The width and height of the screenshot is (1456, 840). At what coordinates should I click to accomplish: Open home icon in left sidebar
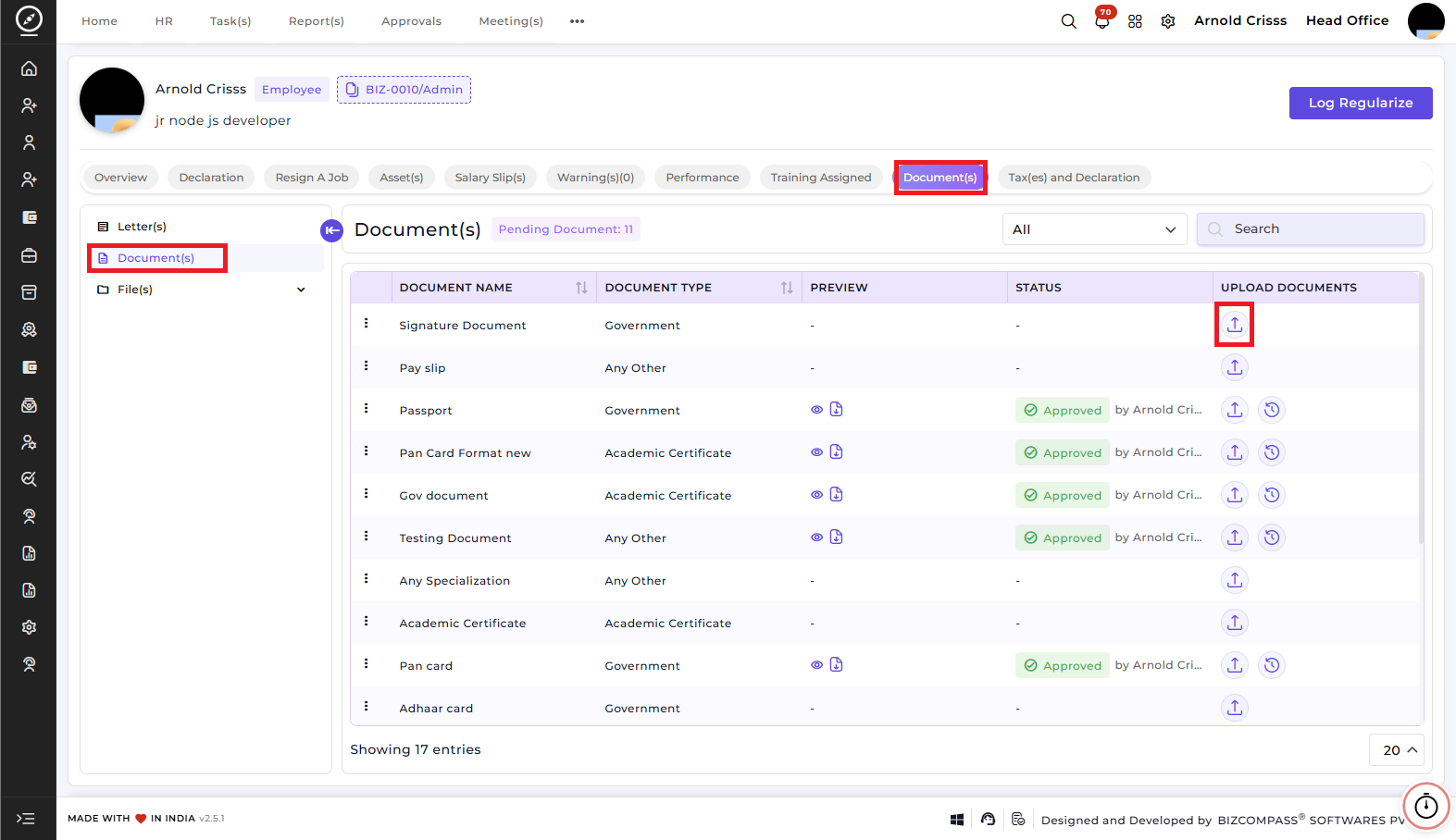click(29, 68)
